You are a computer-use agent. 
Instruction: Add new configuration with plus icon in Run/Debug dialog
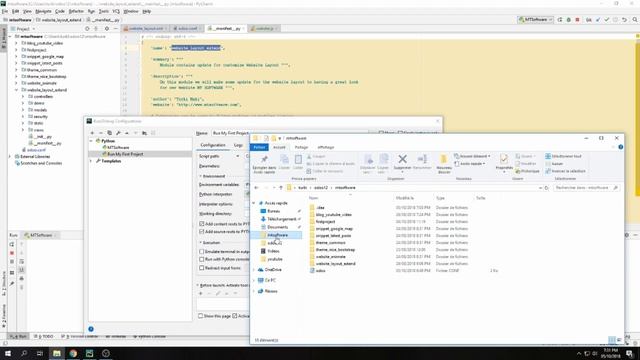pos(92,133)
